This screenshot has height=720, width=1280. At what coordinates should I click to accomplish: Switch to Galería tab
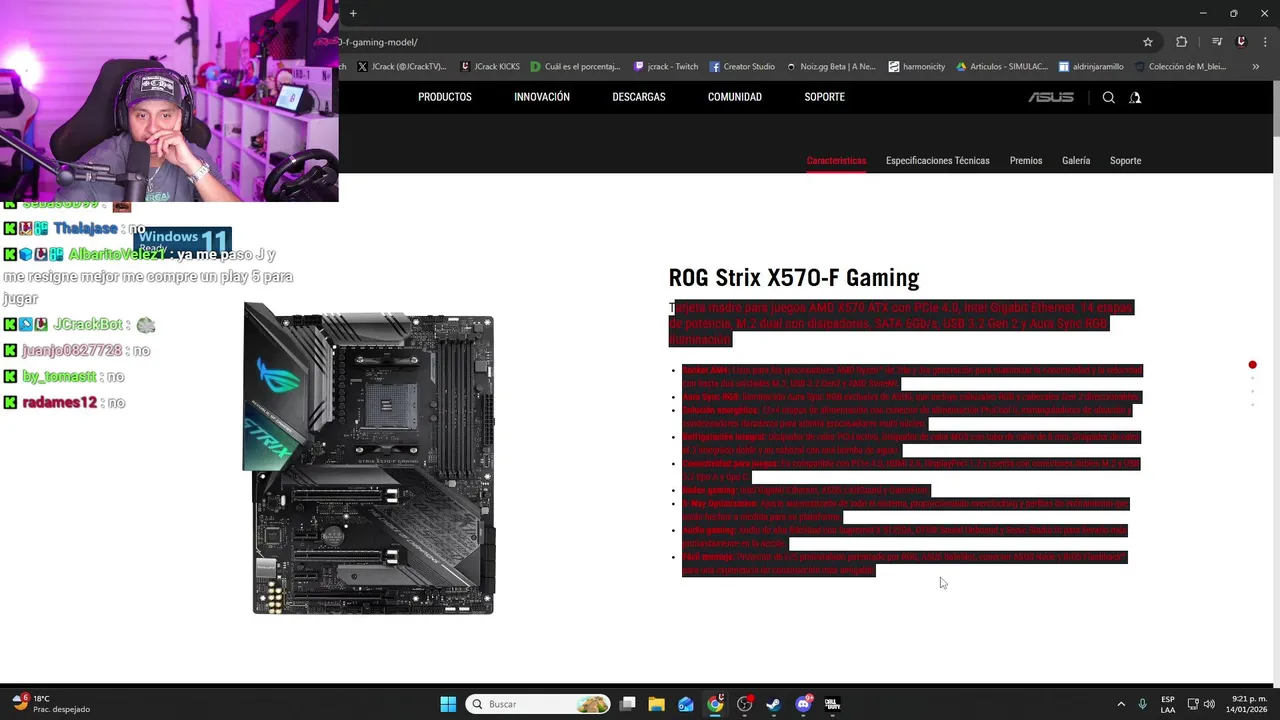click(1076, 161)
